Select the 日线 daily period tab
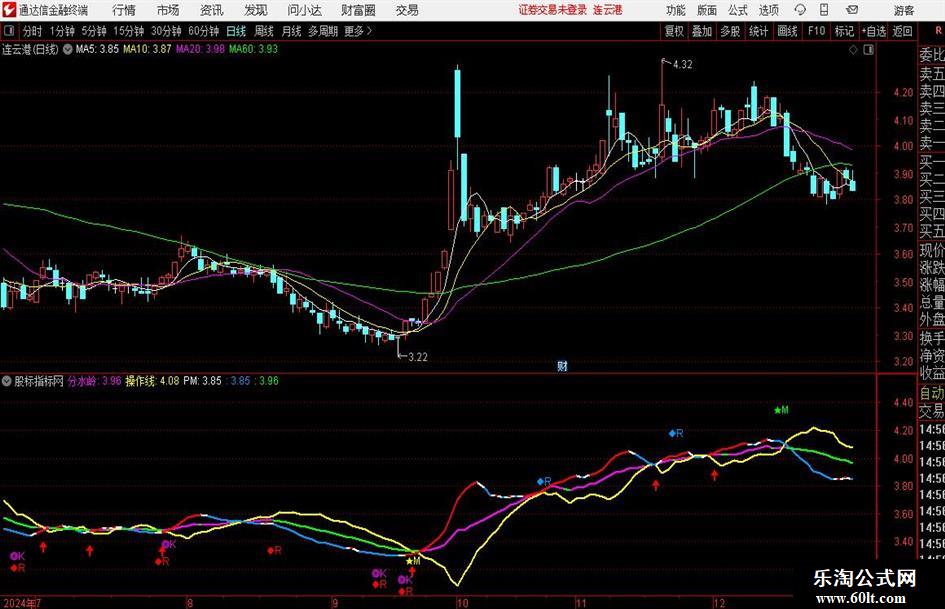This screenshot has width=945, height=609. point(236,31)
